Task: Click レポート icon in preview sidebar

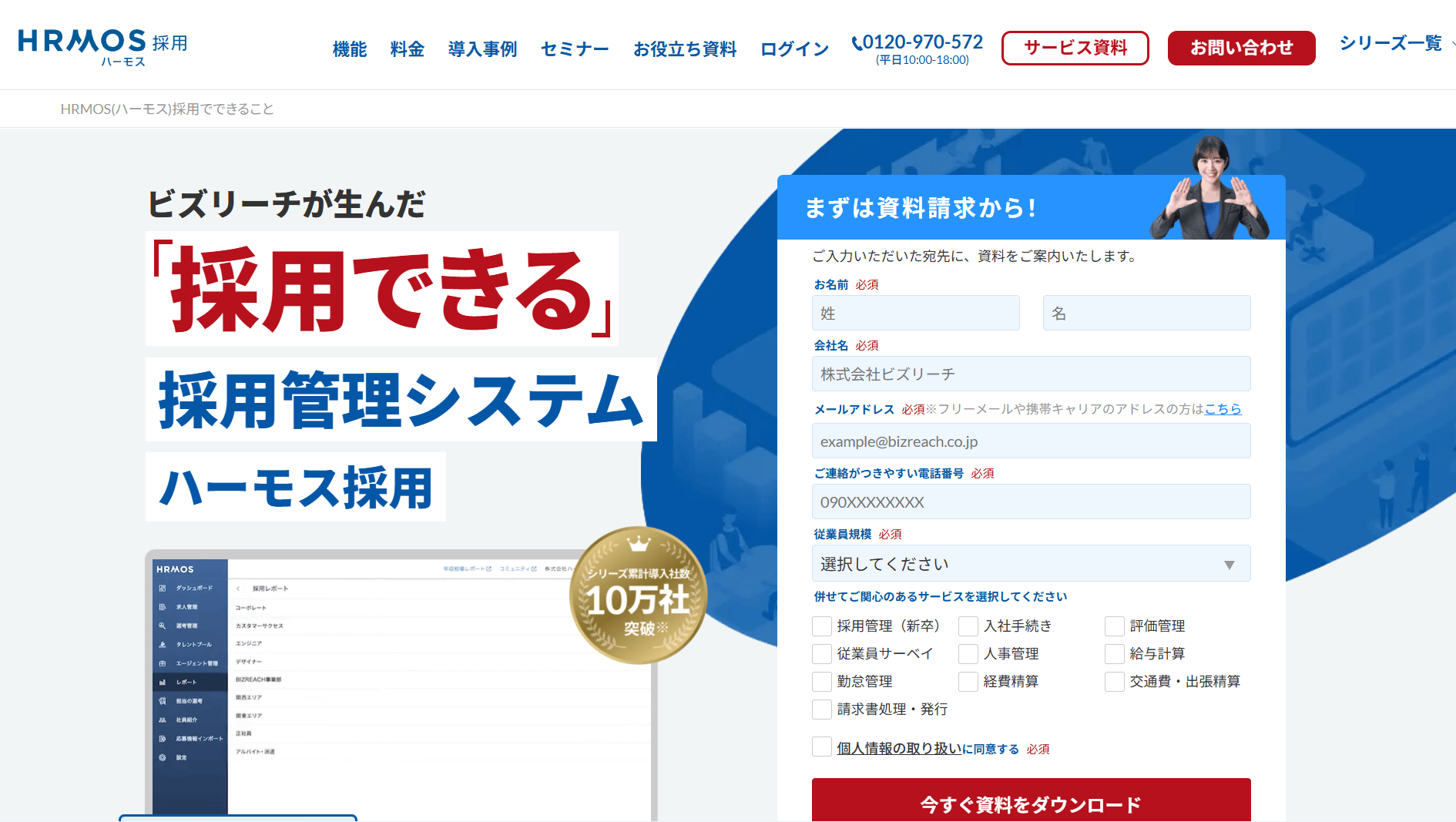Action: 163,682
